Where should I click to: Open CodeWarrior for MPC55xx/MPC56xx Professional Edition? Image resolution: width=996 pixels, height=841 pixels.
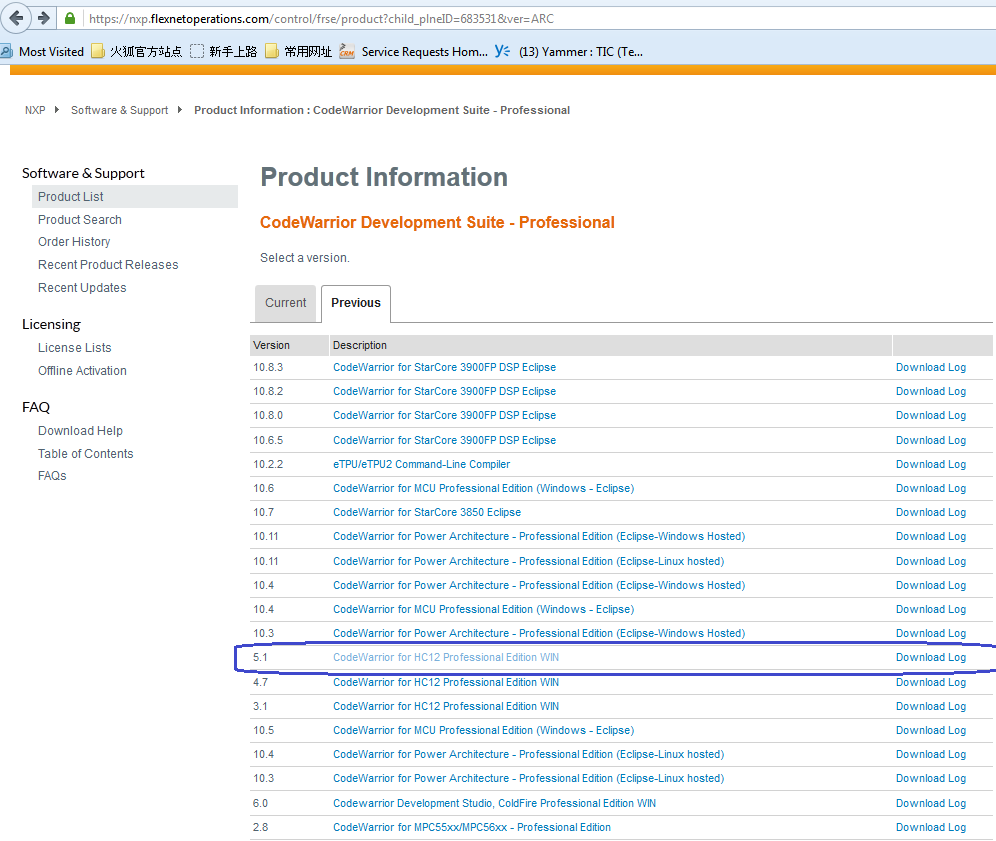tap(472, 828)
